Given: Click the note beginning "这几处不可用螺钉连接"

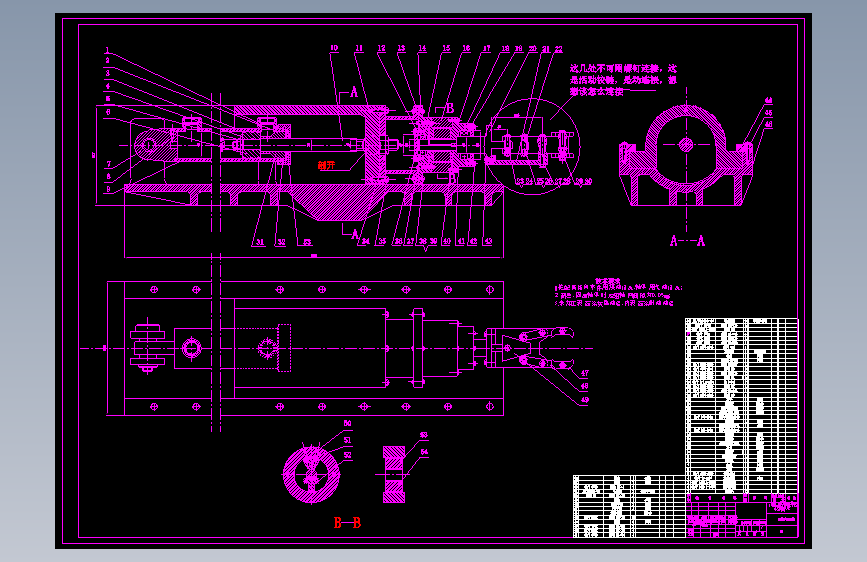Looking at the screenshot, I should pos(623,80).
